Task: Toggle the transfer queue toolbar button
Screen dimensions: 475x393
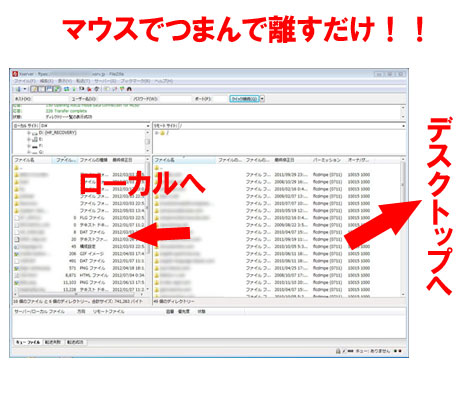Action: coord(57,89)
